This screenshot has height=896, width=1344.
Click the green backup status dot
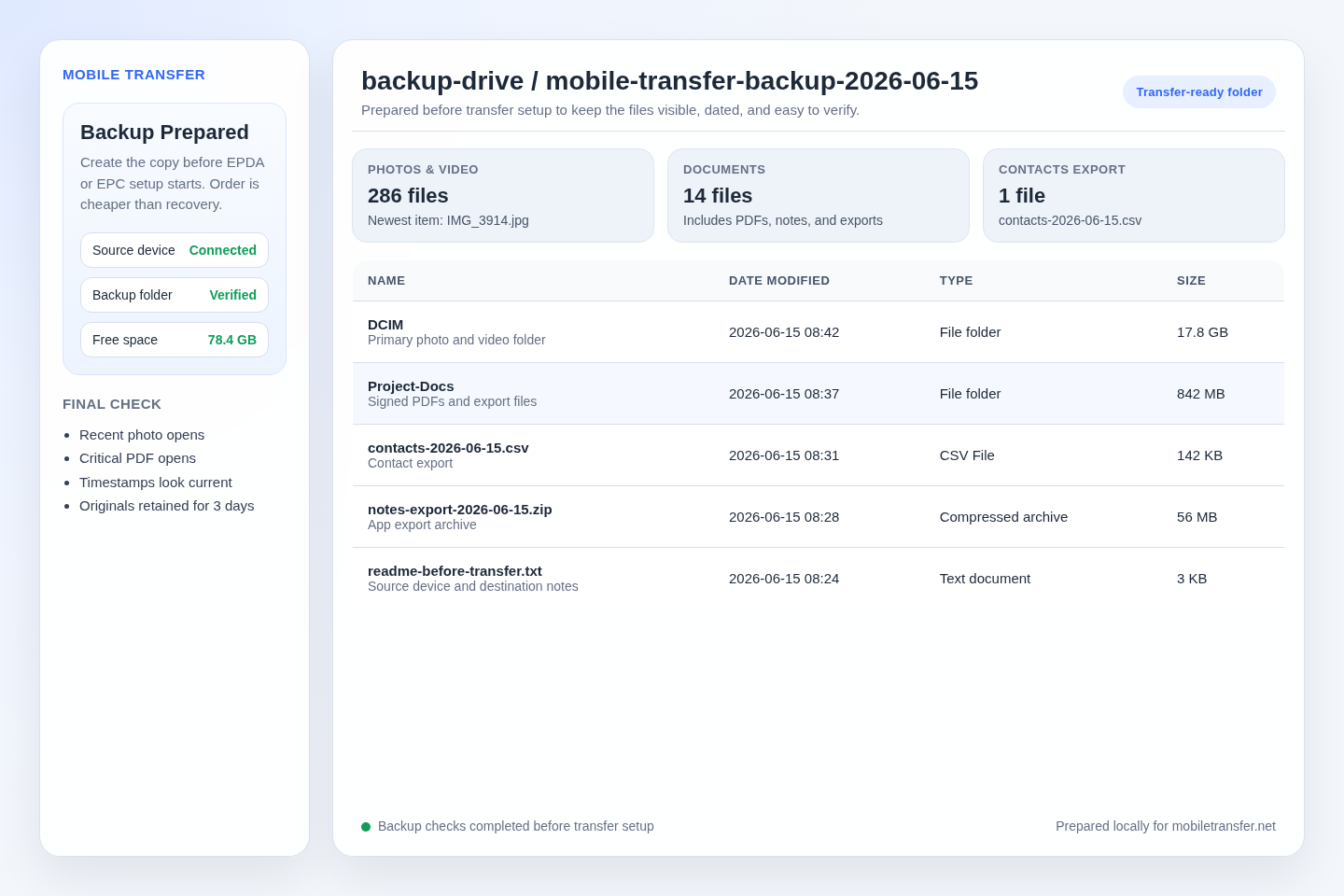coord(366,827)
